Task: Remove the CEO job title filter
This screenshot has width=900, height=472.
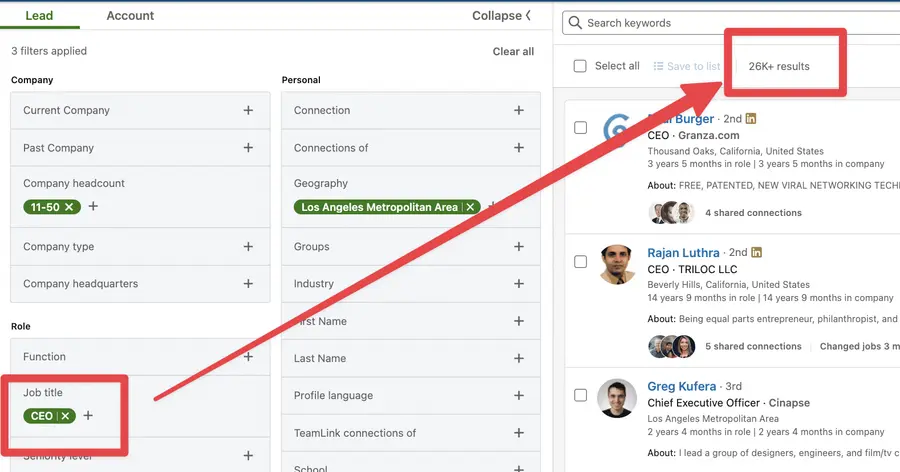Action: (x=65, y=416)
